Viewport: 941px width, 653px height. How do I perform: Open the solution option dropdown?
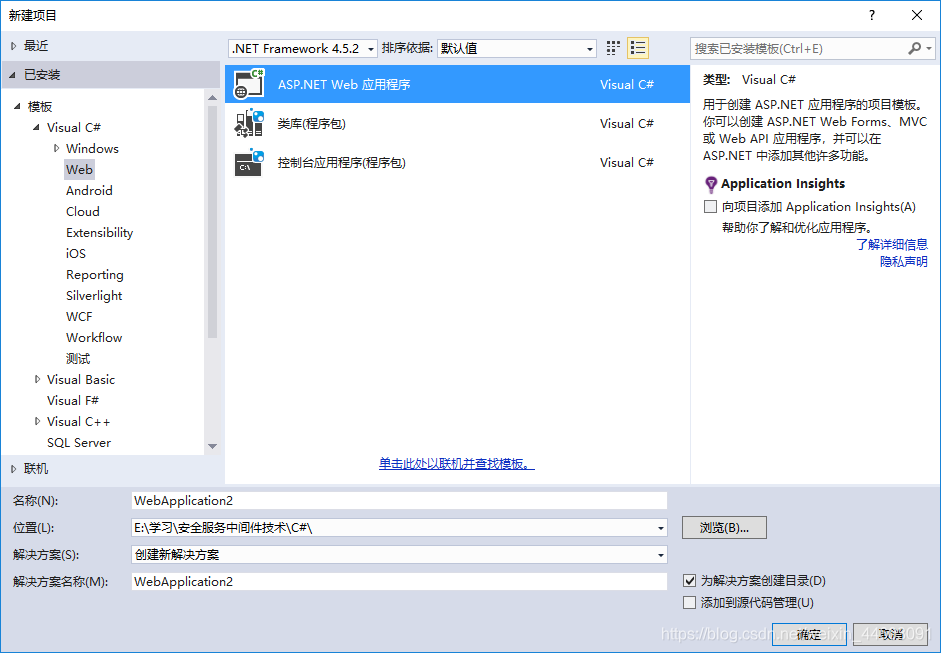pyautogui.click(x=661, y=555)
